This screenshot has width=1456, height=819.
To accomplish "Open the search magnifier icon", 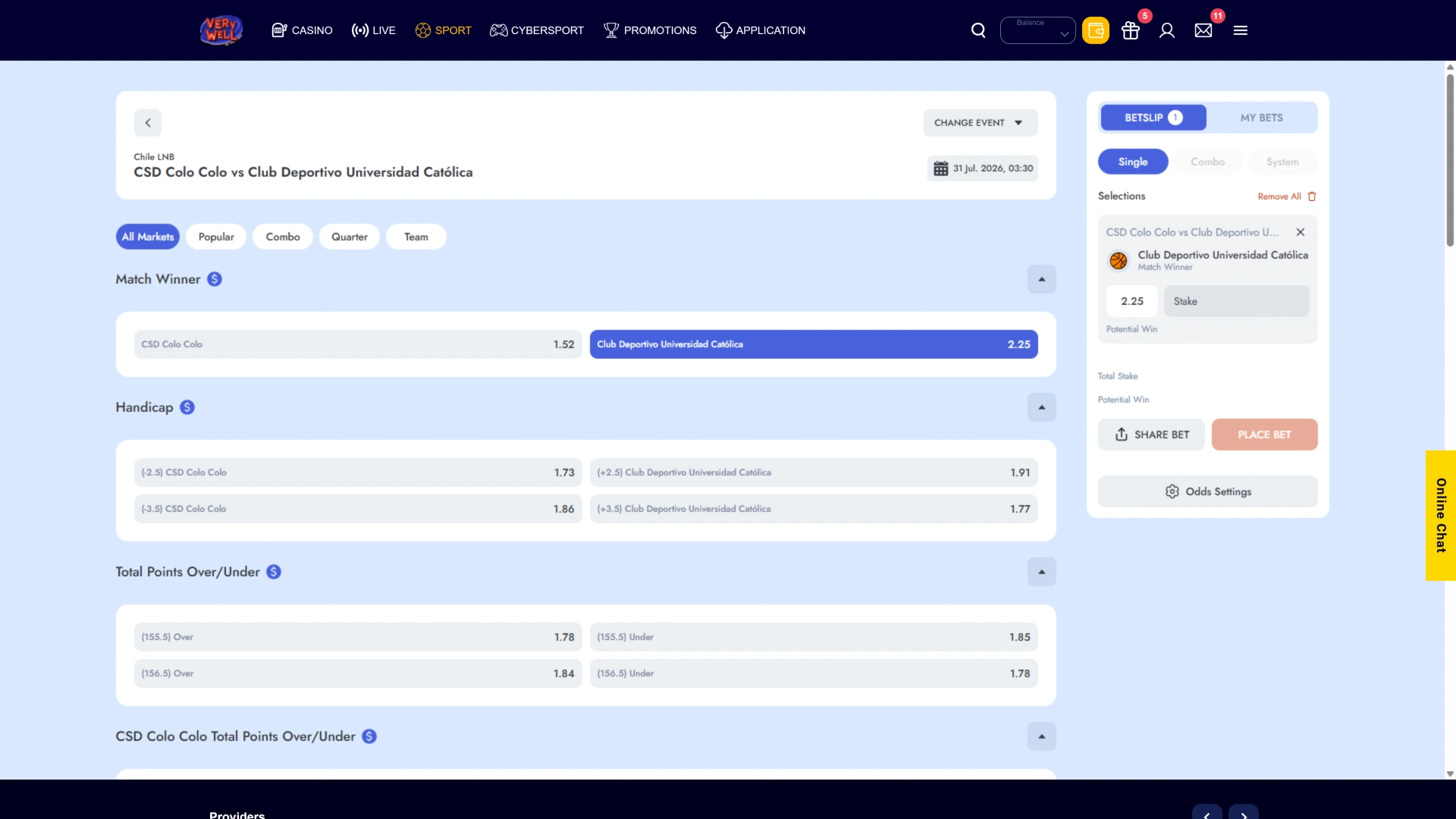I will [x=978, y=30].
